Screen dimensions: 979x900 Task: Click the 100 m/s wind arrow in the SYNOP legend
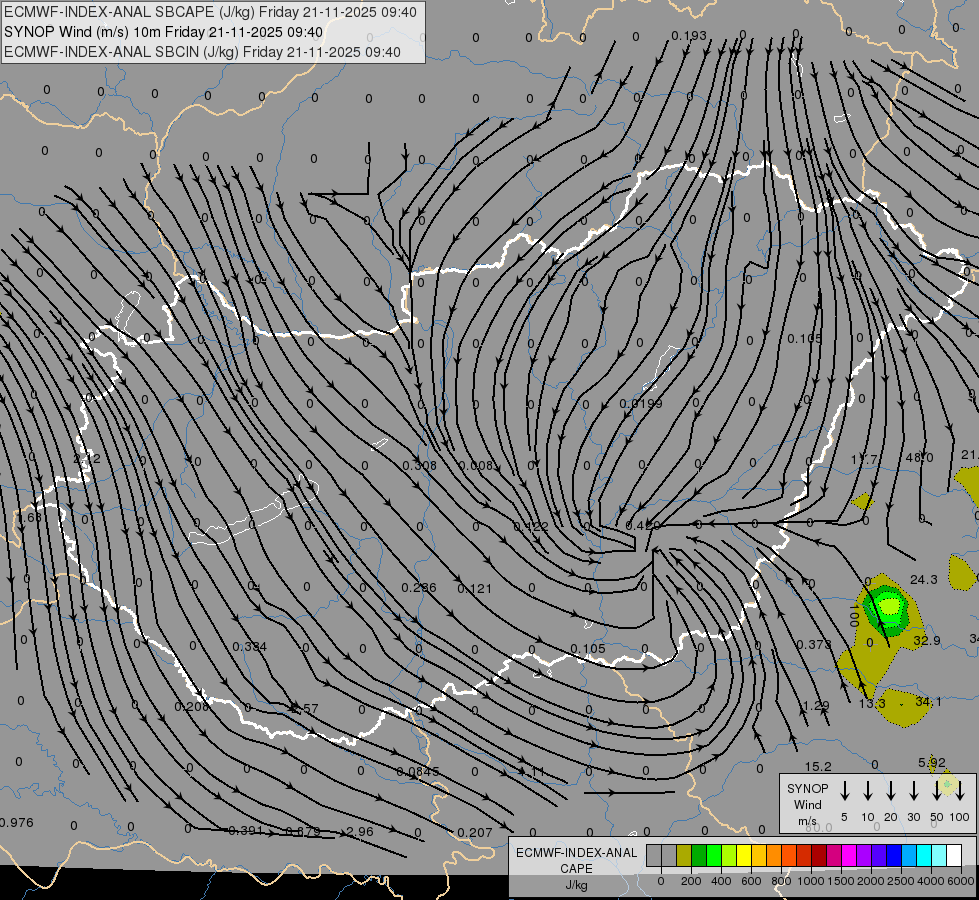coord(960,791)
